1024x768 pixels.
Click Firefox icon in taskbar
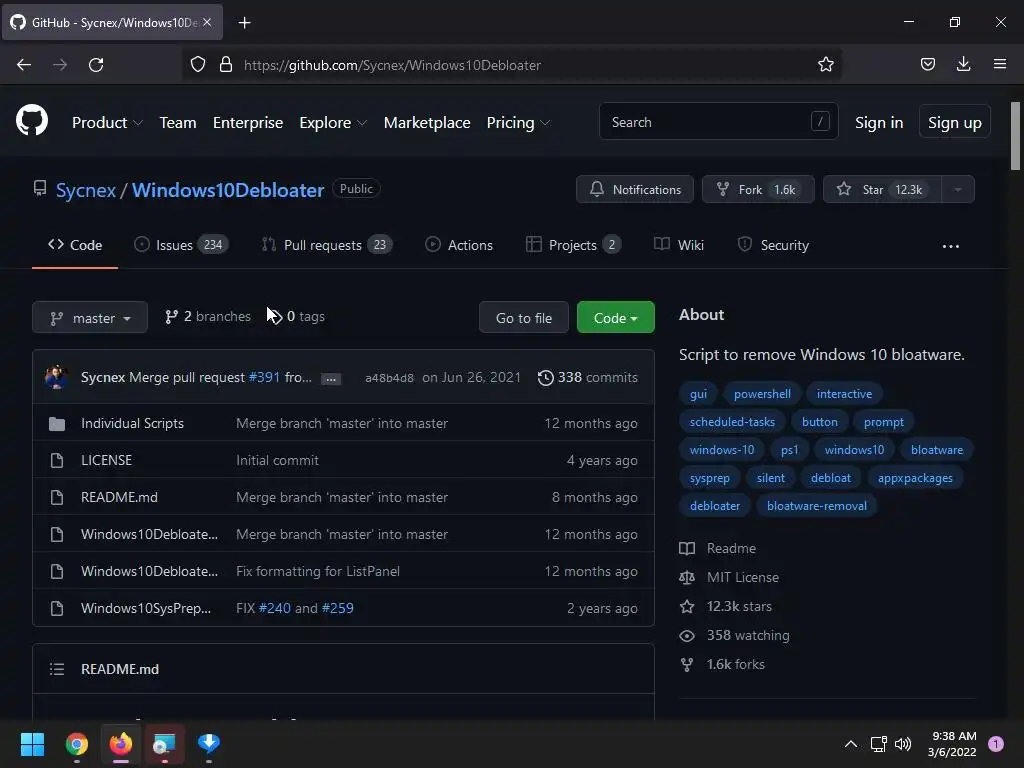coord(121,744)
